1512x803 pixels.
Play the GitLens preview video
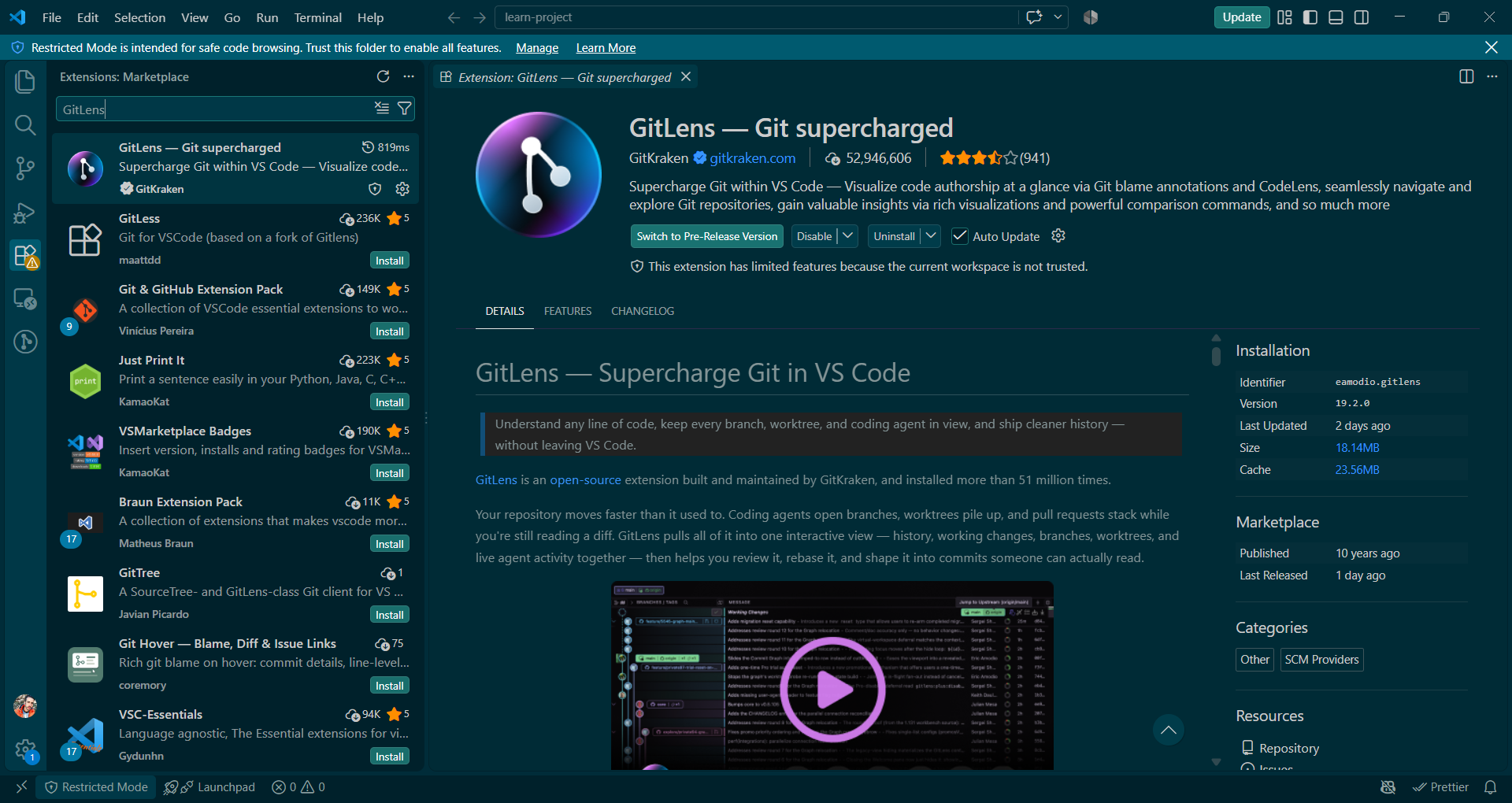click(832, 690)
